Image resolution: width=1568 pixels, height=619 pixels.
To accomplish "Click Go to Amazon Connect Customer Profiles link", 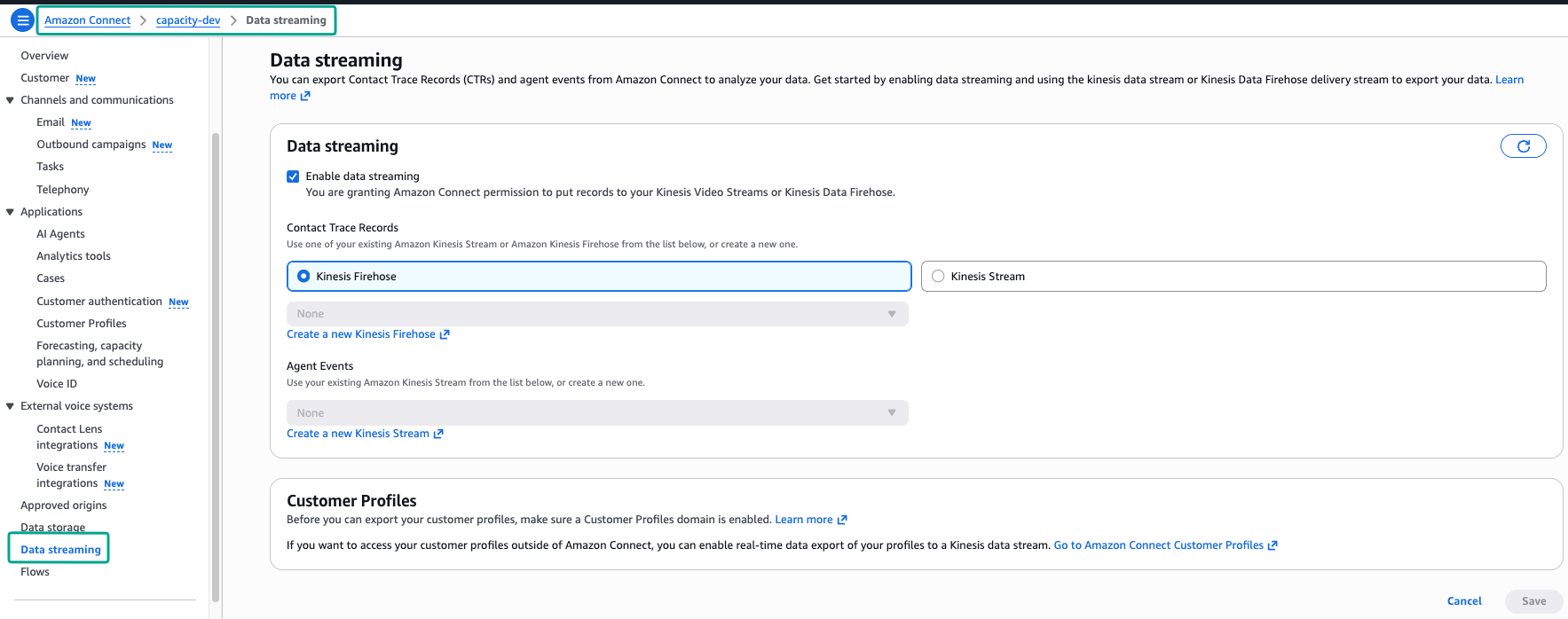I will tap(1158, 545).
